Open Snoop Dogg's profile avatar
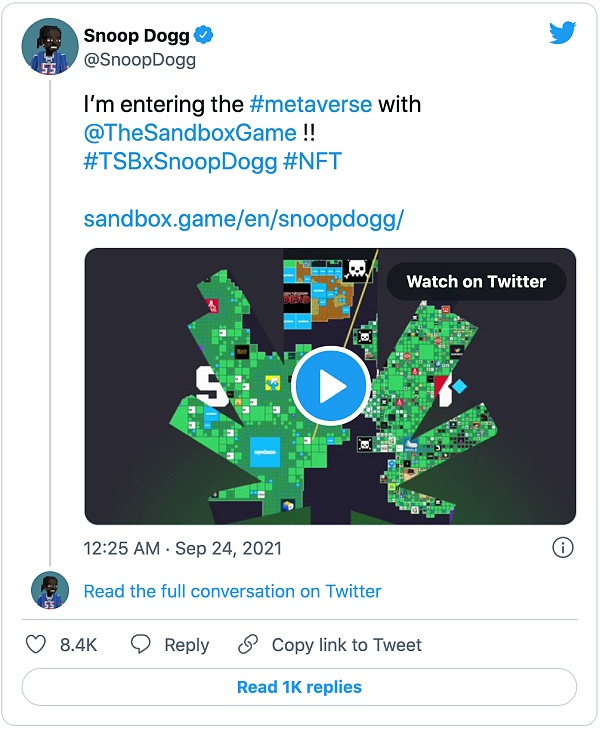600x731 pixels. tap(50, 47)
